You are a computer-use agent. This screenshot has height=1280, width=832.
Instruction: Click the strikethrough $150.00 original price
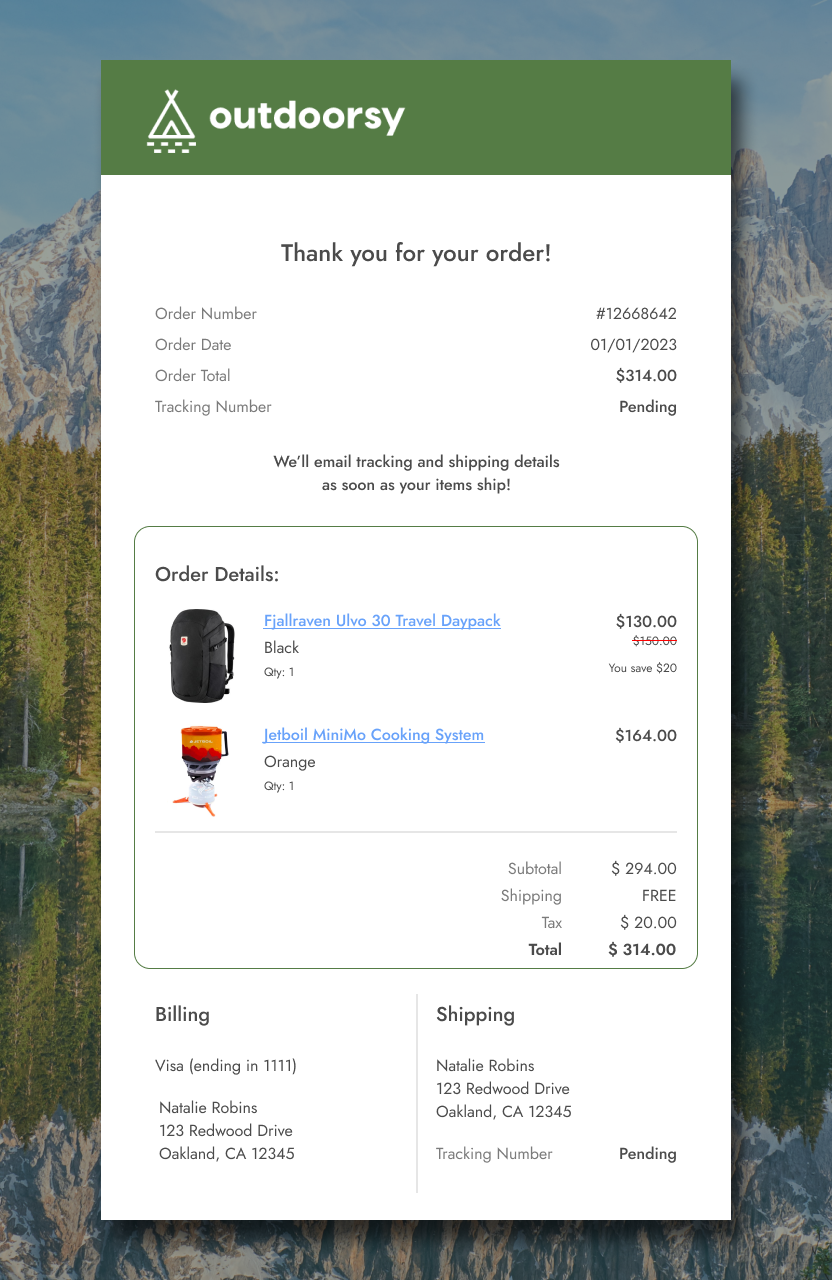[x=654, y=641]
